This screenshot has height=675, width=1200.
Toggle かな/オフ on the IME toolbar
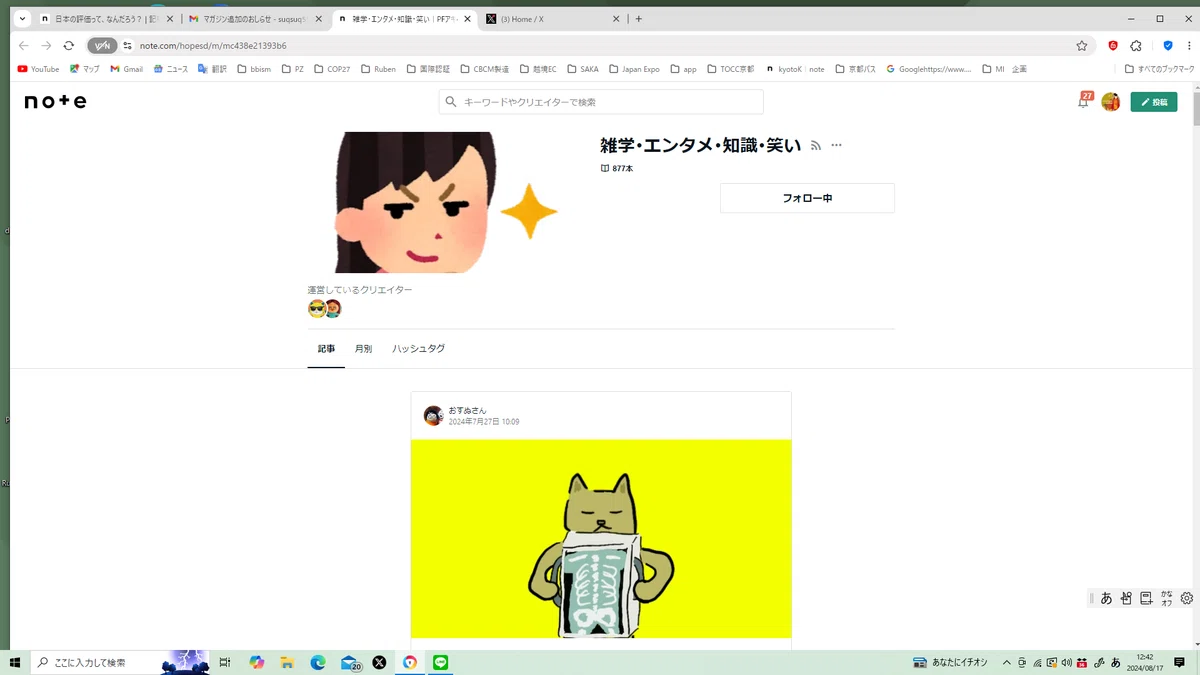coord(1166,598)
